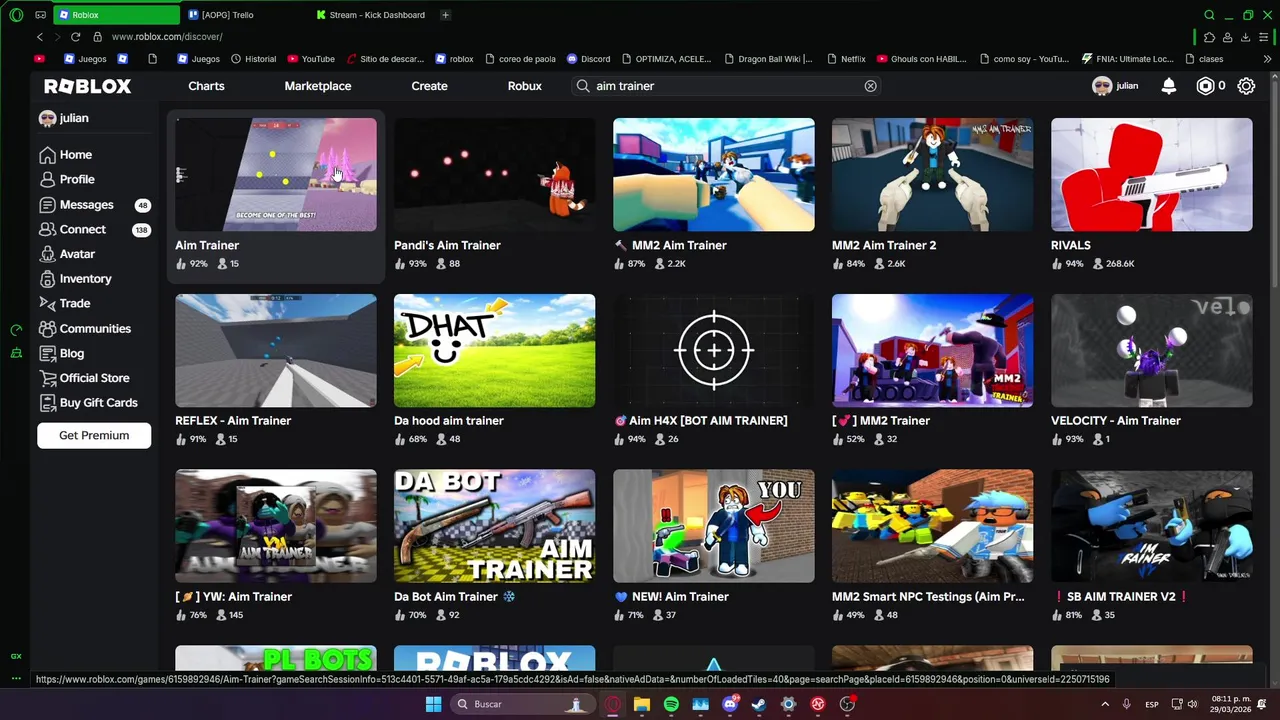Click the search magnifier in Roblox search box

[583, 86]
